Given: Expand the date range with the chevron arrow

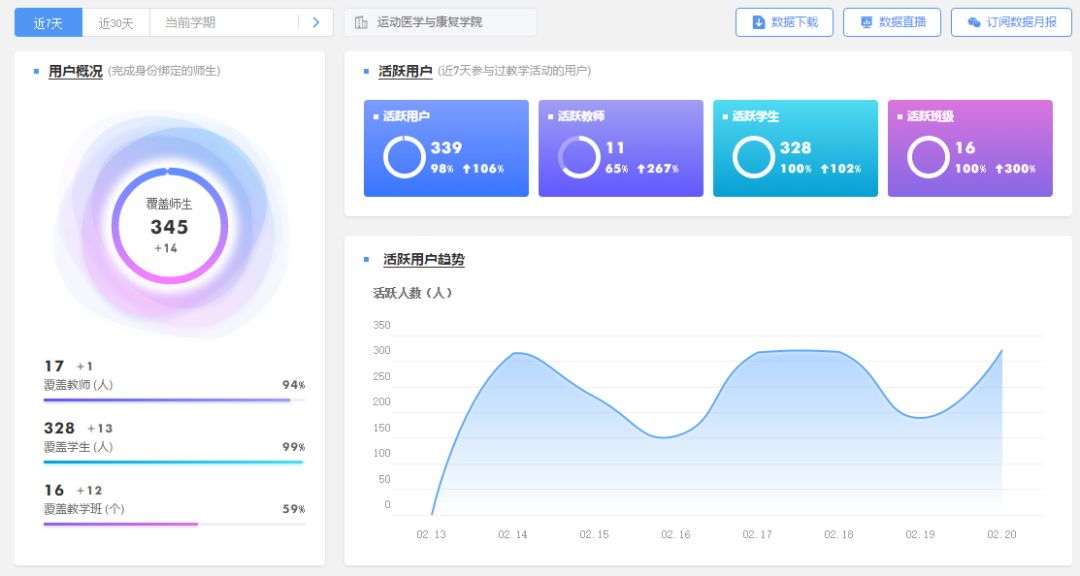Looking at the screenshot, I should (x=318, y=22).
